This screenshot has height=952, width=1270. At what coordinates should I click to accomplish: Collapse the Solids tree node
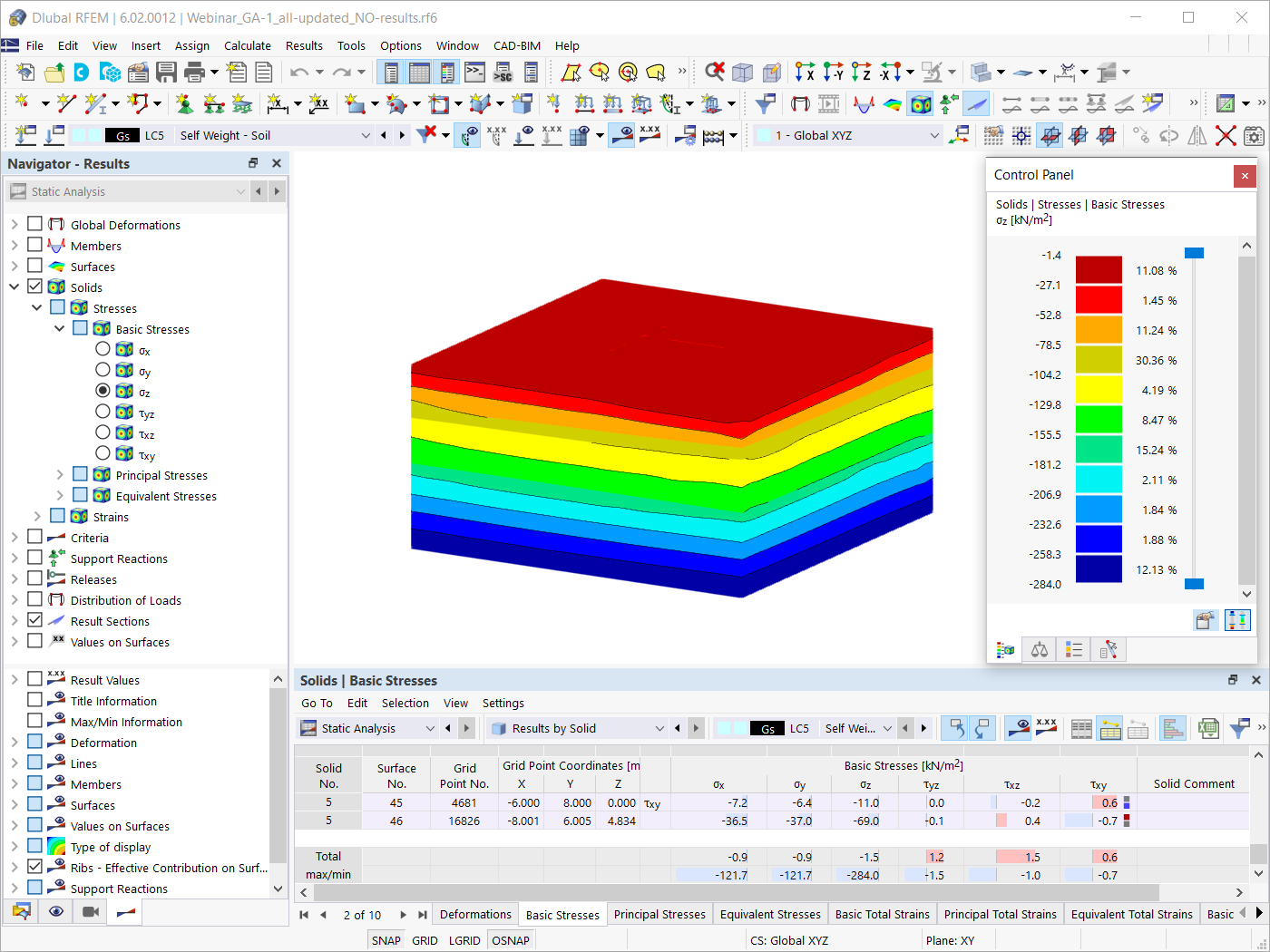click(x=15, y=287)
